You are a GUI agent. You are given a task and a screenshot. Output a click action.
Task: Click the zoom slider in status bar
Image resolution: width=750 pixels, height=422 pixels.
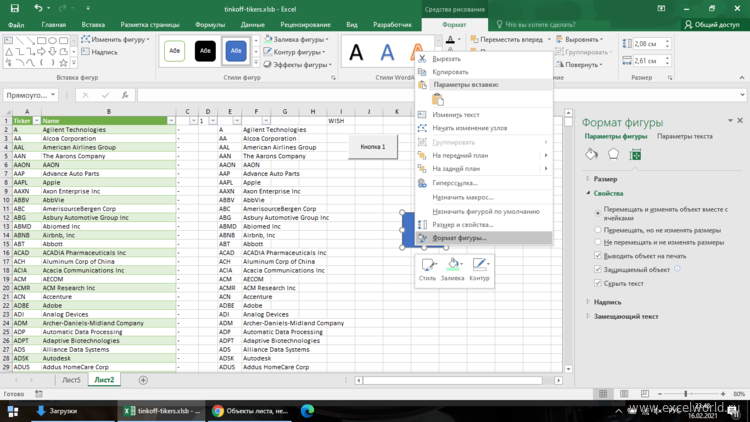point(685,394)
